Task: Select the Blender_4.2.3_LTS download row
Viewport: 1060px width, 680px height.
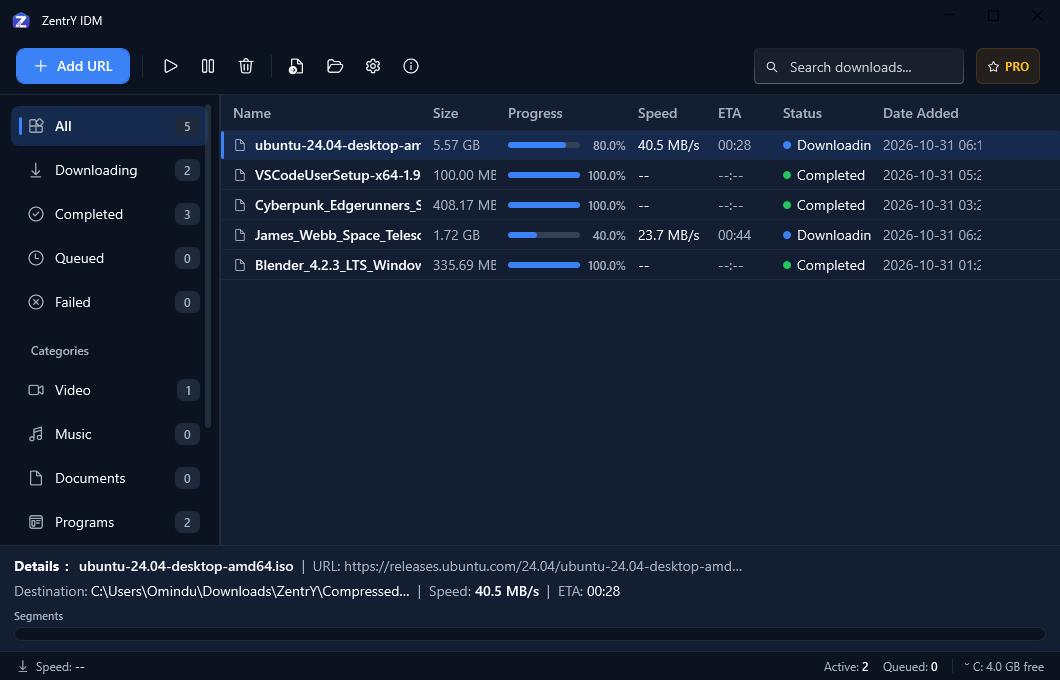Action: pos(640,265)
